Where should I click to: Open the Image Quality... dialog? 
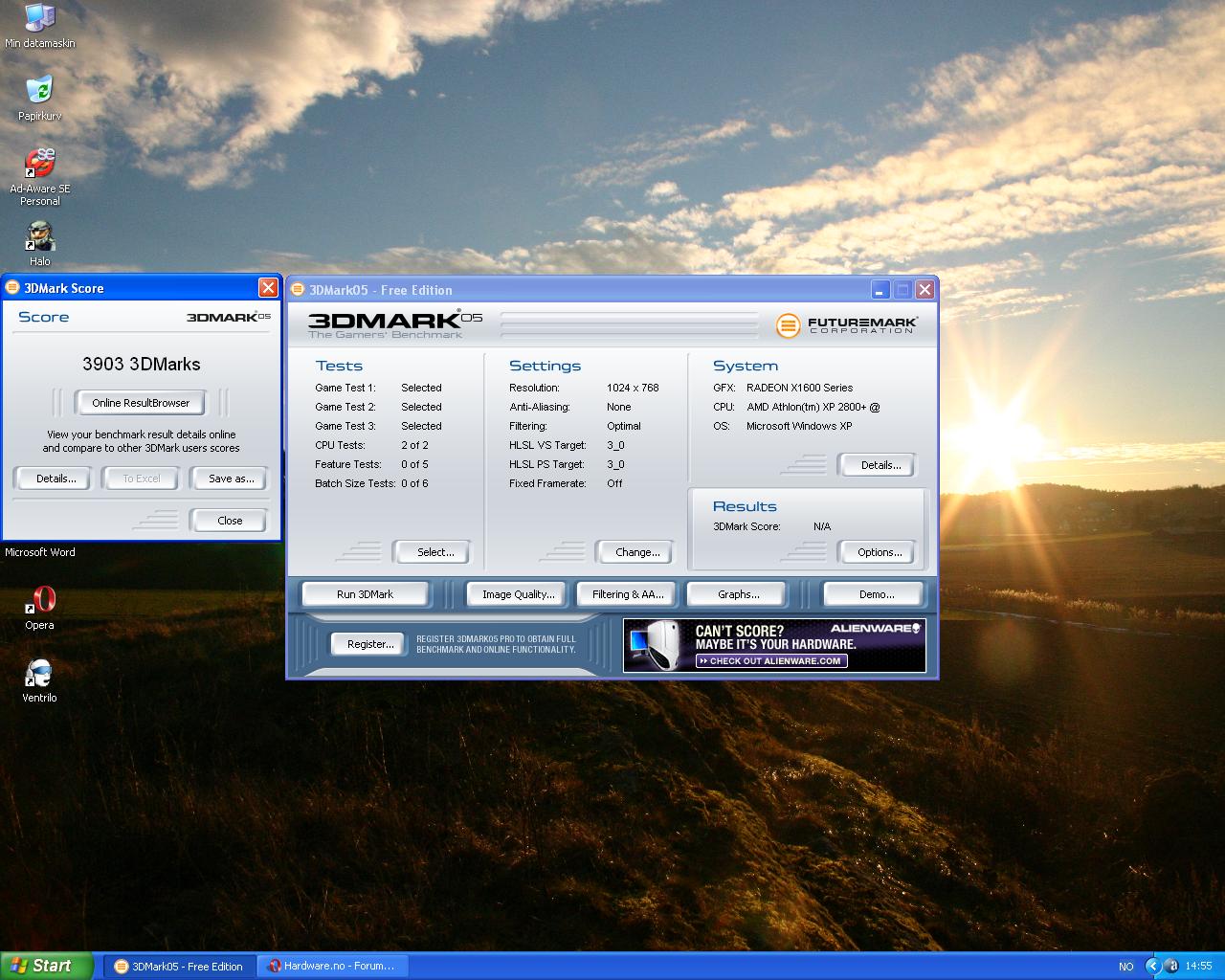518,594
